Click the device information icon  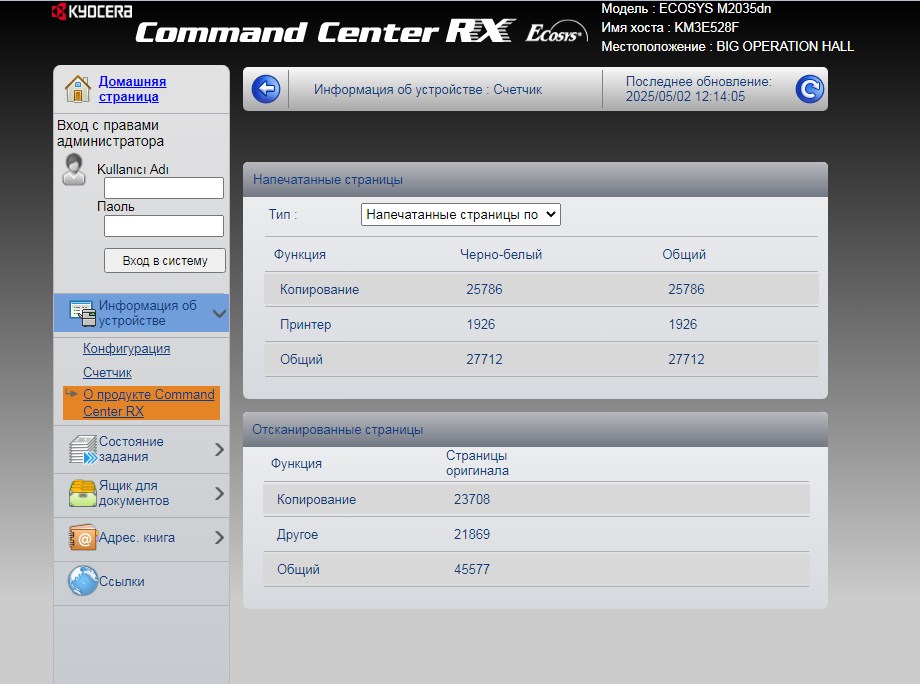point(82,313)
